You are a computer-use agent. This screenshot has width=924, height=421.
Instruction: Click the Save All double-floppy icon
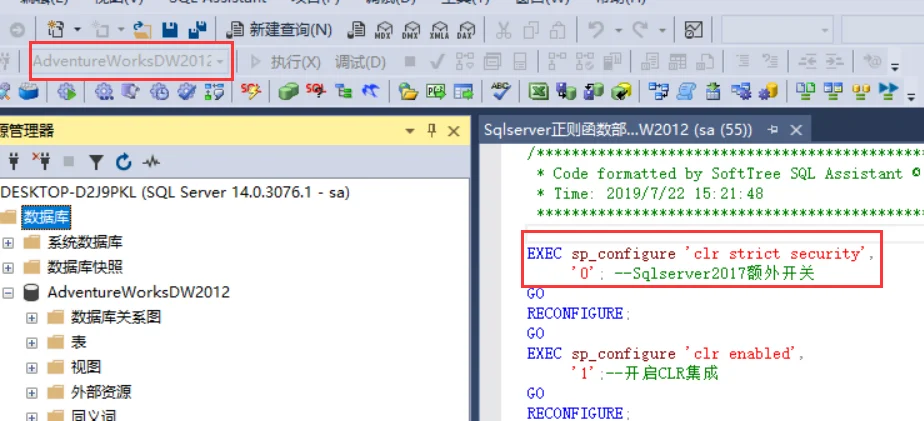pyautogui.click(x=197, y=29)
